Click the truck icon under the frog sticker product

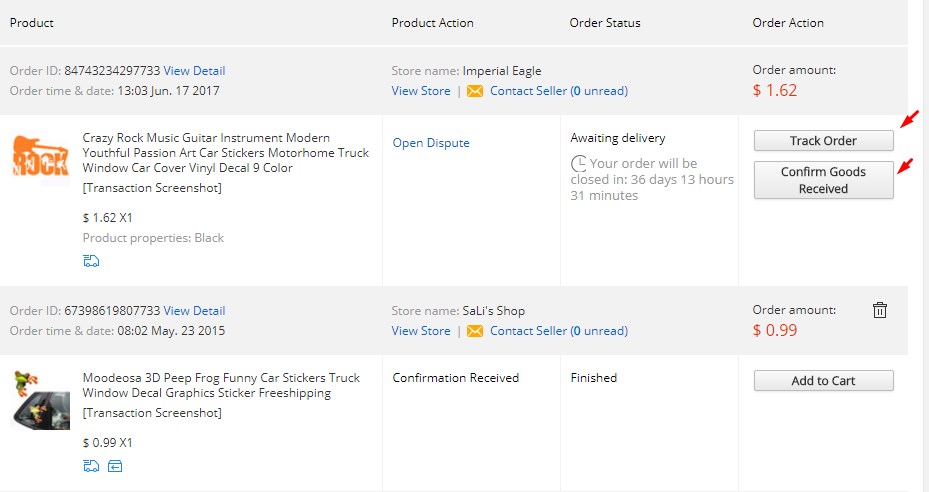point(91,466)
